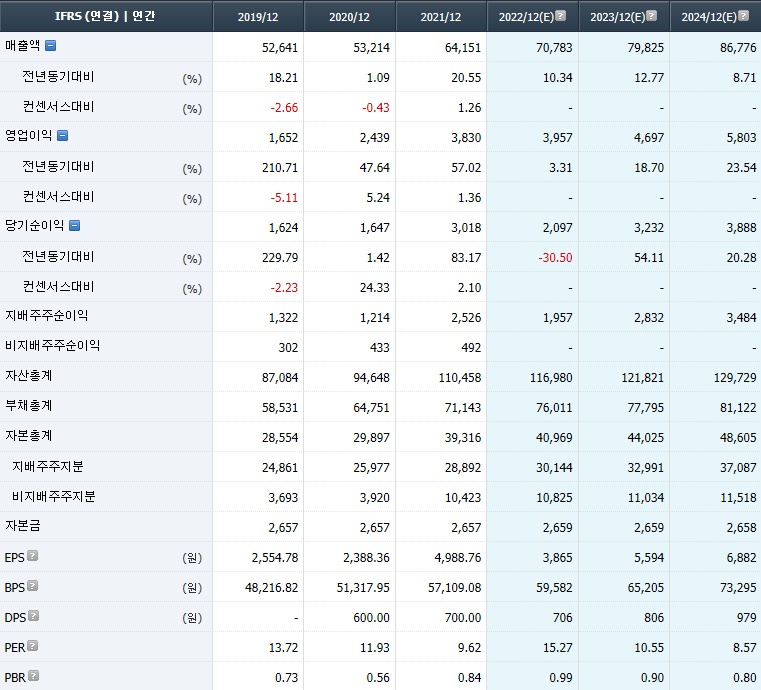761x690 pixels.
Task: Select the 2020/12 column header
Action: pyautogui.click(x=349, y=17)
